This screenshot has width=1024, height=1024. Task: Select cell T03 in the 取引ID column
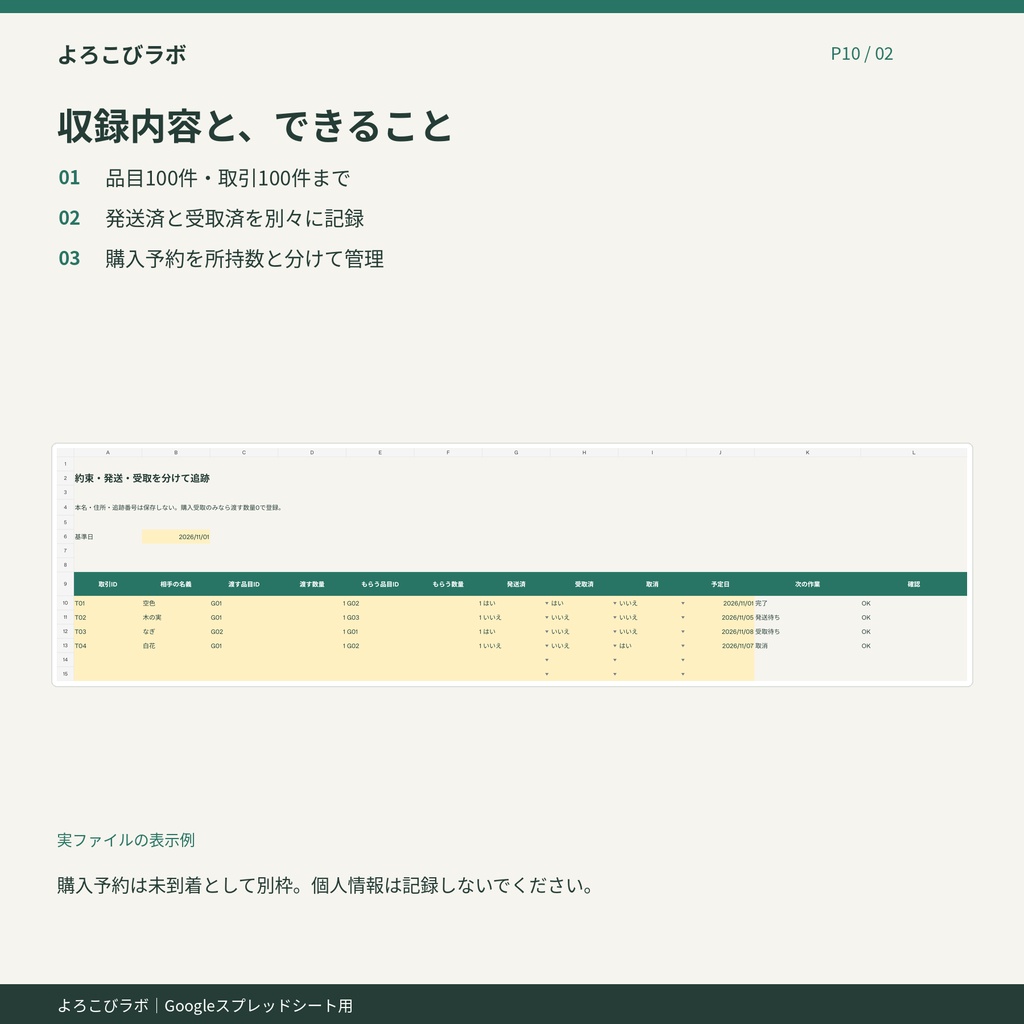tap(108, 632)
